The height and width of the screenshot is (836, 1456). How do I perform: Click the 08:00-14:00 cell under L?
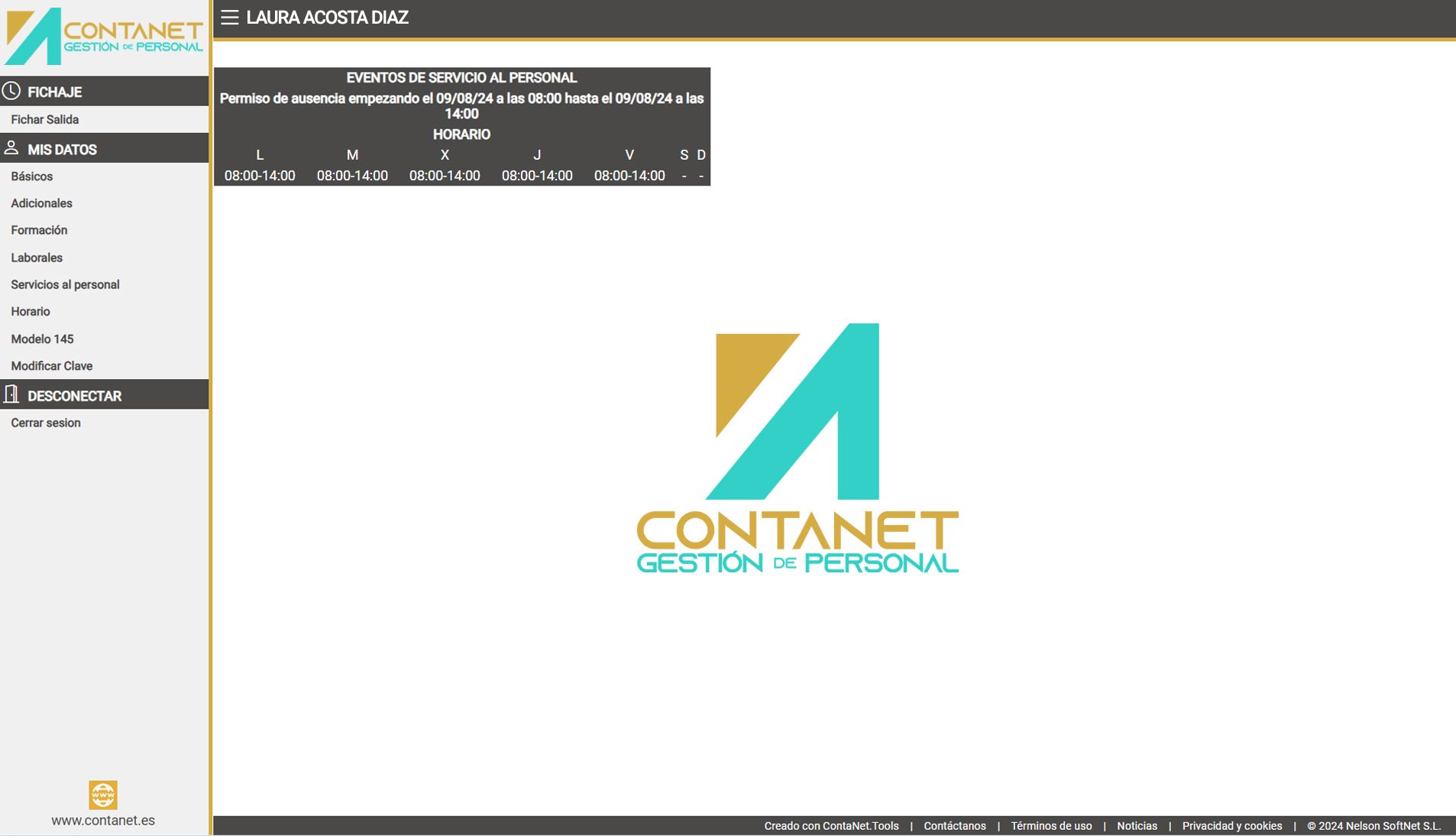pos(260,176)
